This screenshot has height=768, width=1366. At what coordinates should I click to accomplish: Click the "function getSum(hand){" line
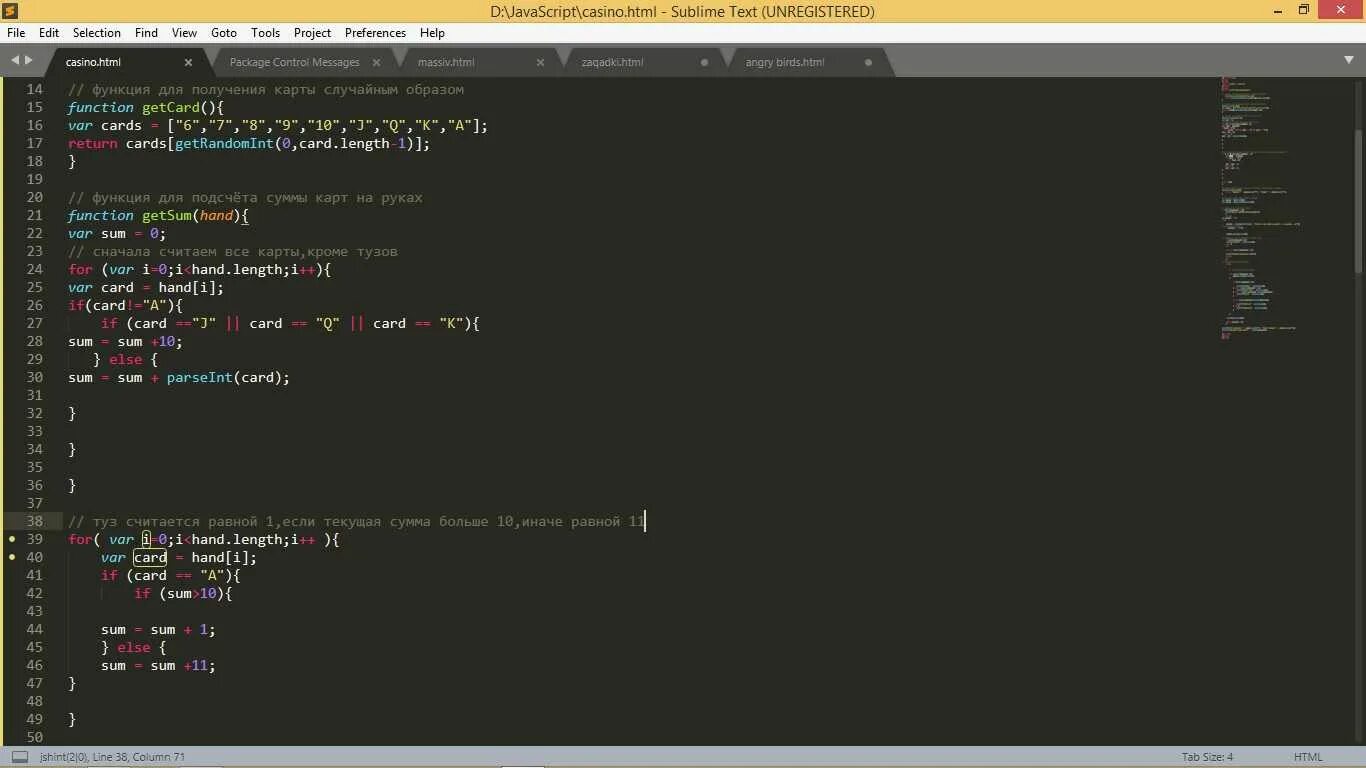(x=158, y=215)
